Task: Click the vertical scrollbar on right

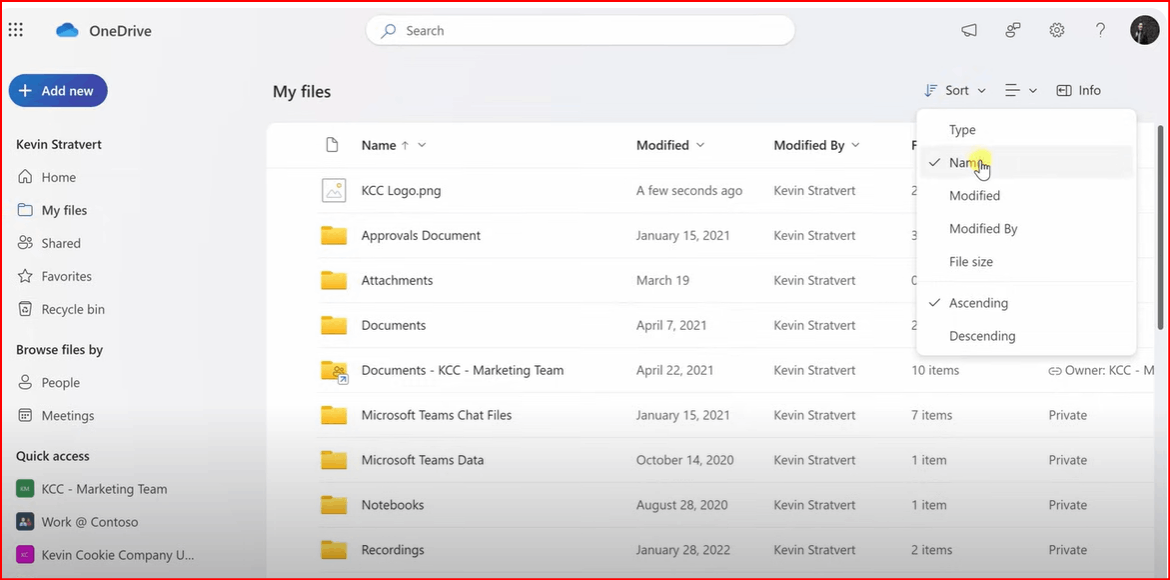Action: click(1159, 226)
